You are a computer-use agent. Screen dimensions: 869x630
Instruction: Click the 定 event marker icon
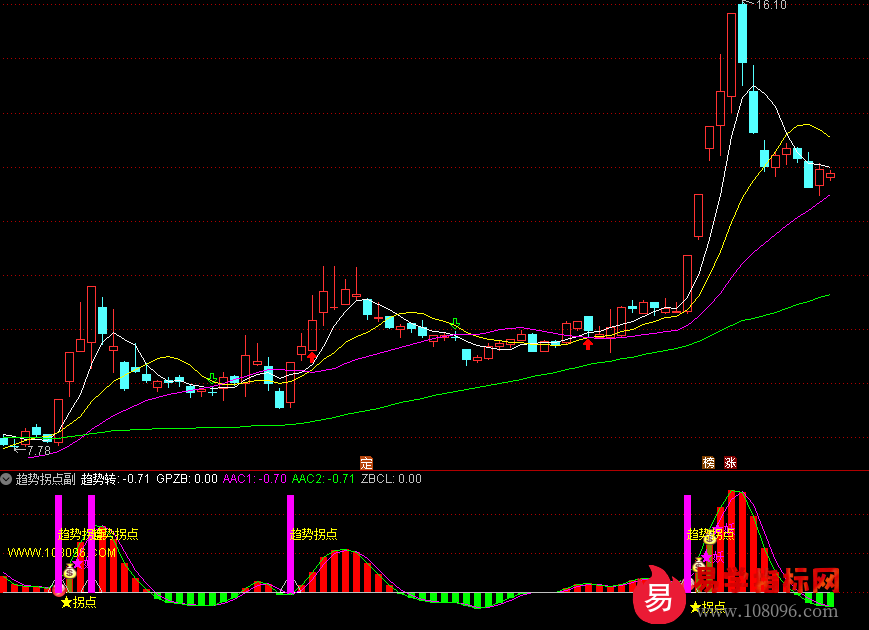coord(366,463)
